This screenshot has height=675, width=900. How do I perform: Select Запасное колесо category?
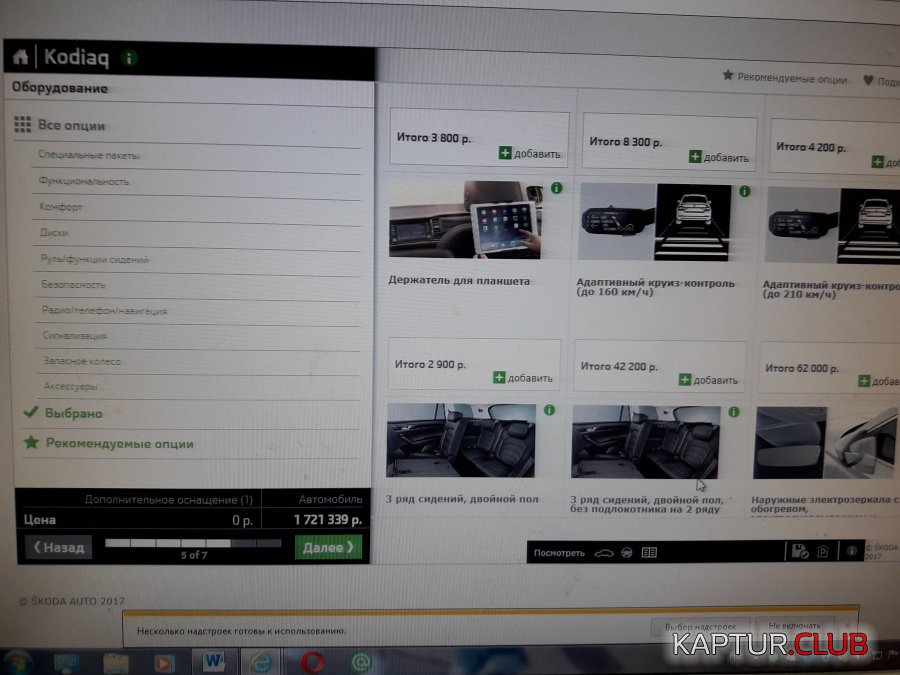coord(82,361)
